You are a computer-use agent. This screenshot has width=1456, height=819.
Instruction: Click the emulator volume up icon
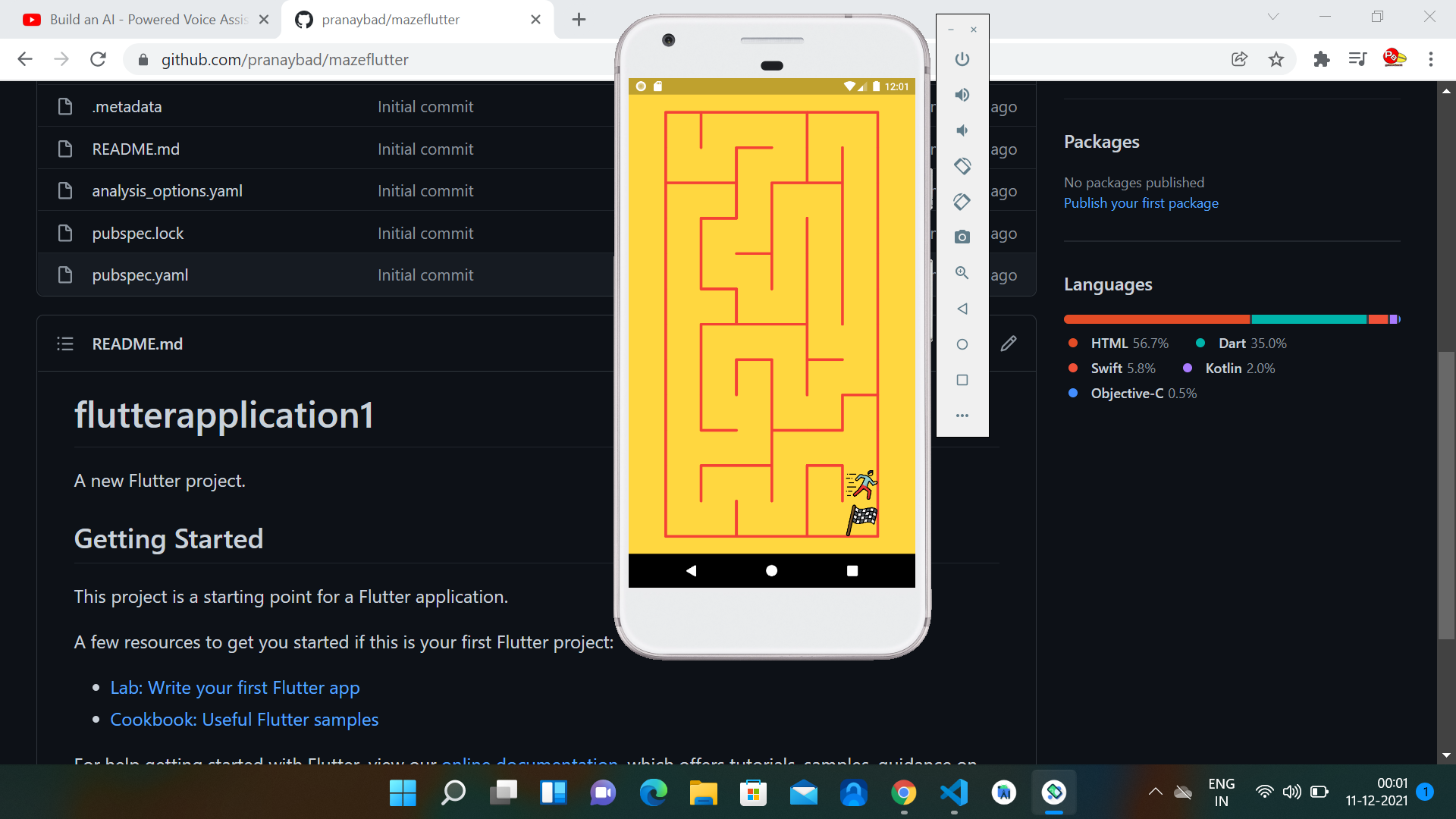click(x=962, y=95)
